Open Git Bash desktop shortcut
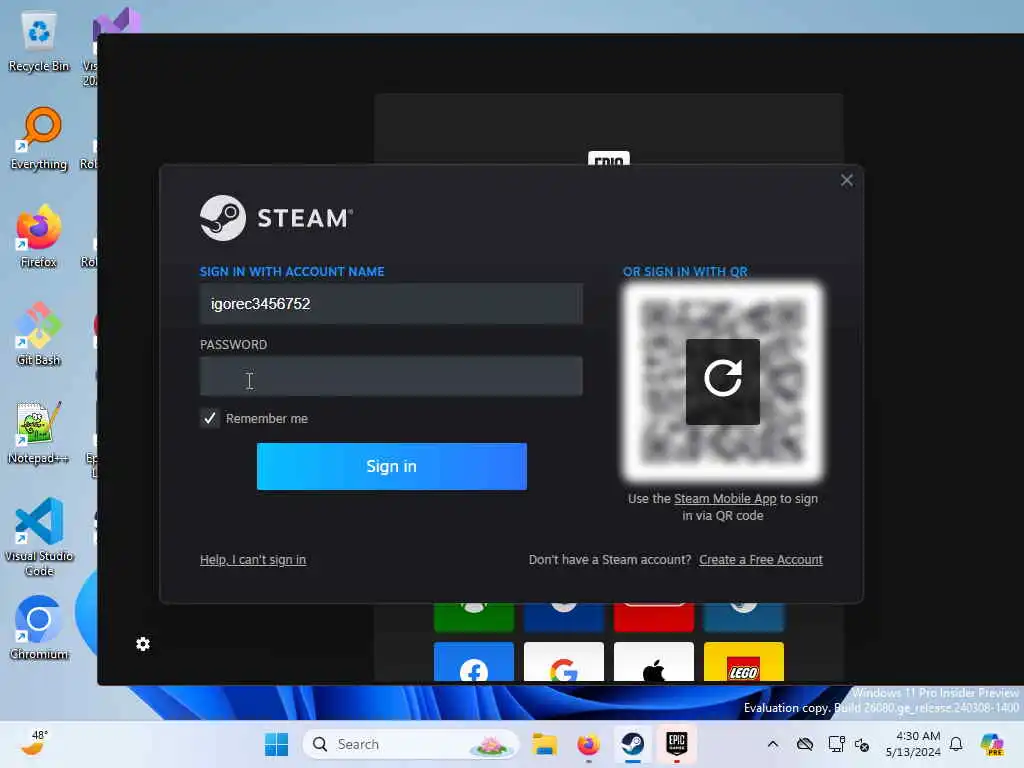This screenshot has height=768, width=1024. coord(39,334)
